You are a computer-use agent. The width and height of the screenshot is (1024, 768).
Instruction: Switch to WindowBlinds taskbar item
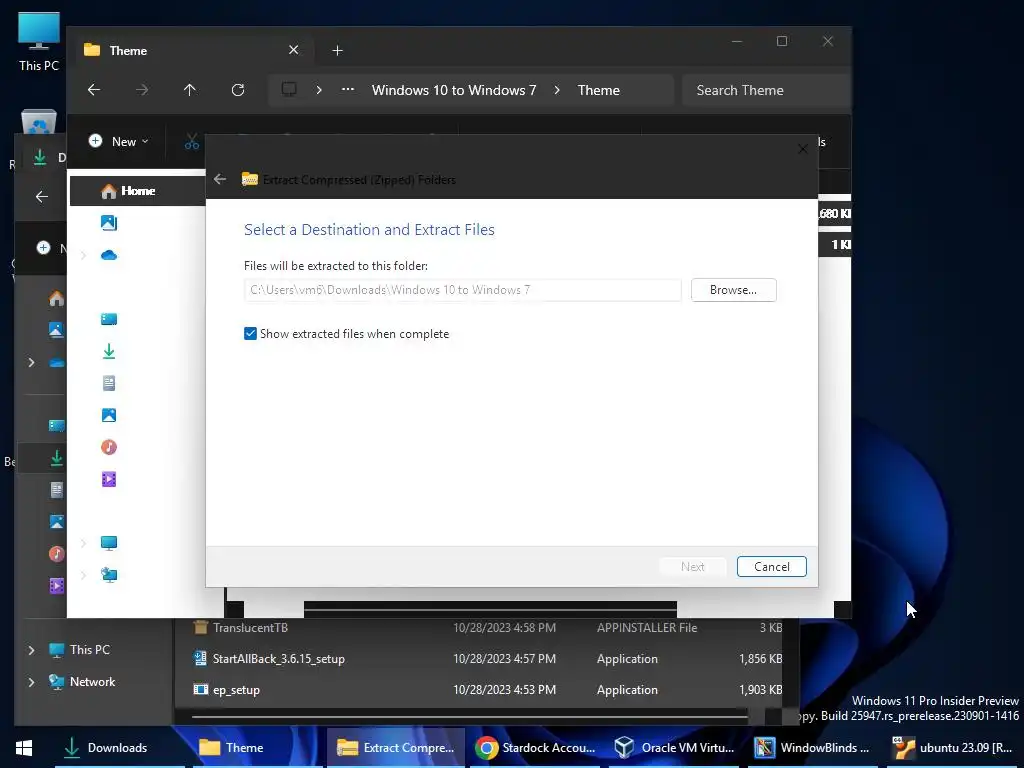pyautogui.click(x=812, y=748)
